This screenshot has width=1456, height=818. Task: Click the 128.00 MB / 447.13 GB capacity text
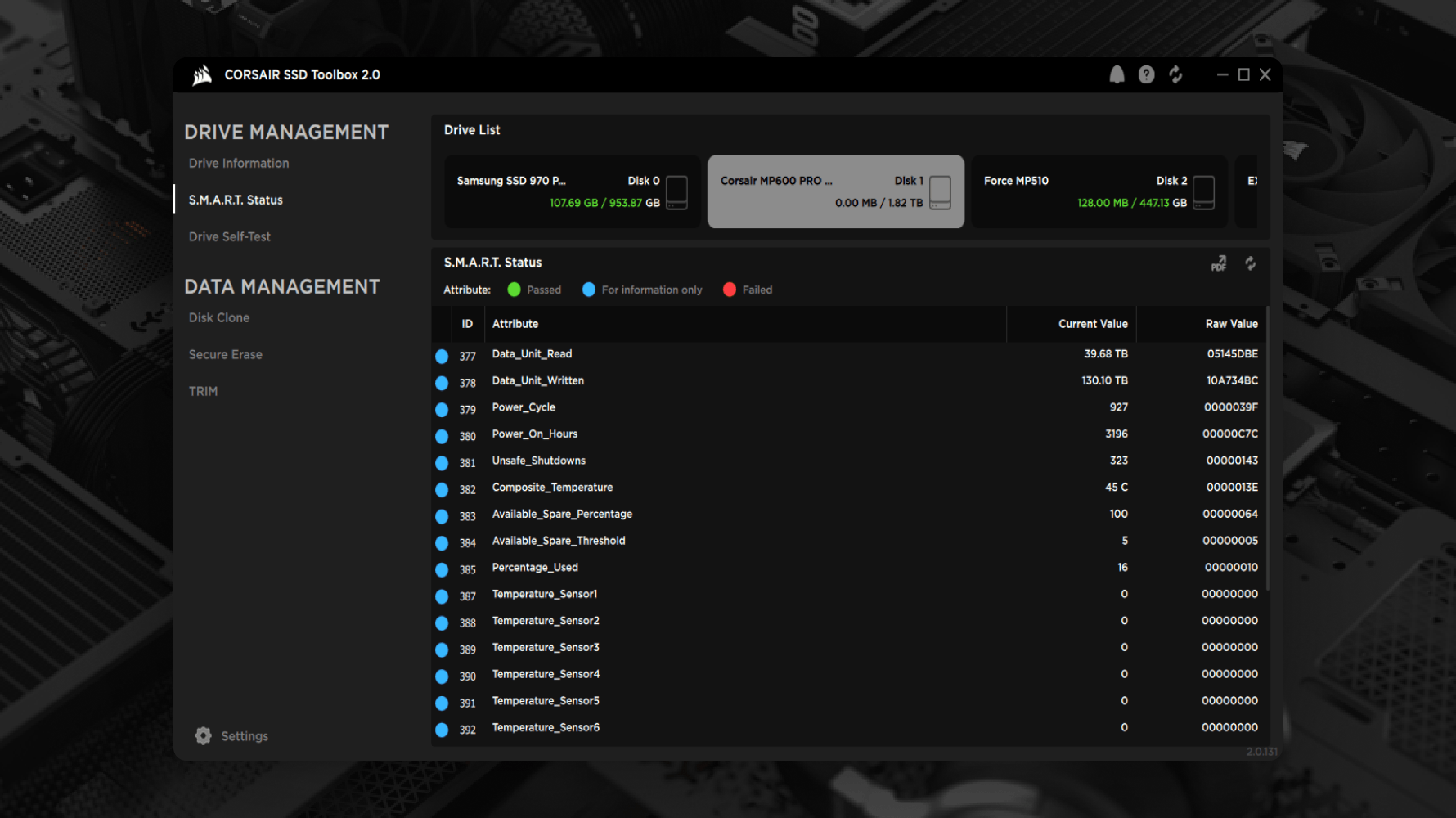1132,203
